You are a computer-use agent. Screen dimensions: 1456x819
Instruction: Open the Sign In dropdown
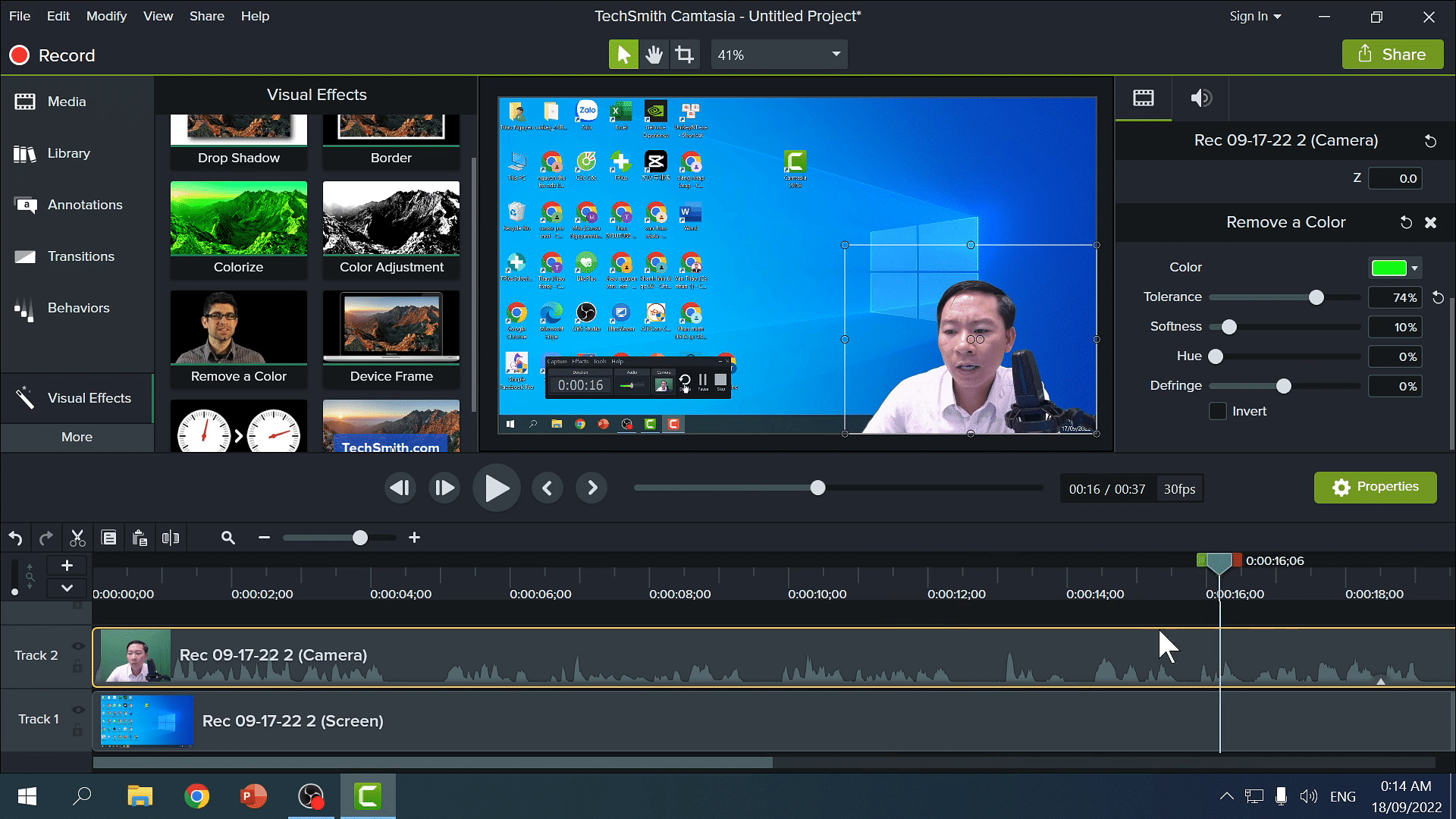click(x=1255, y=16)
